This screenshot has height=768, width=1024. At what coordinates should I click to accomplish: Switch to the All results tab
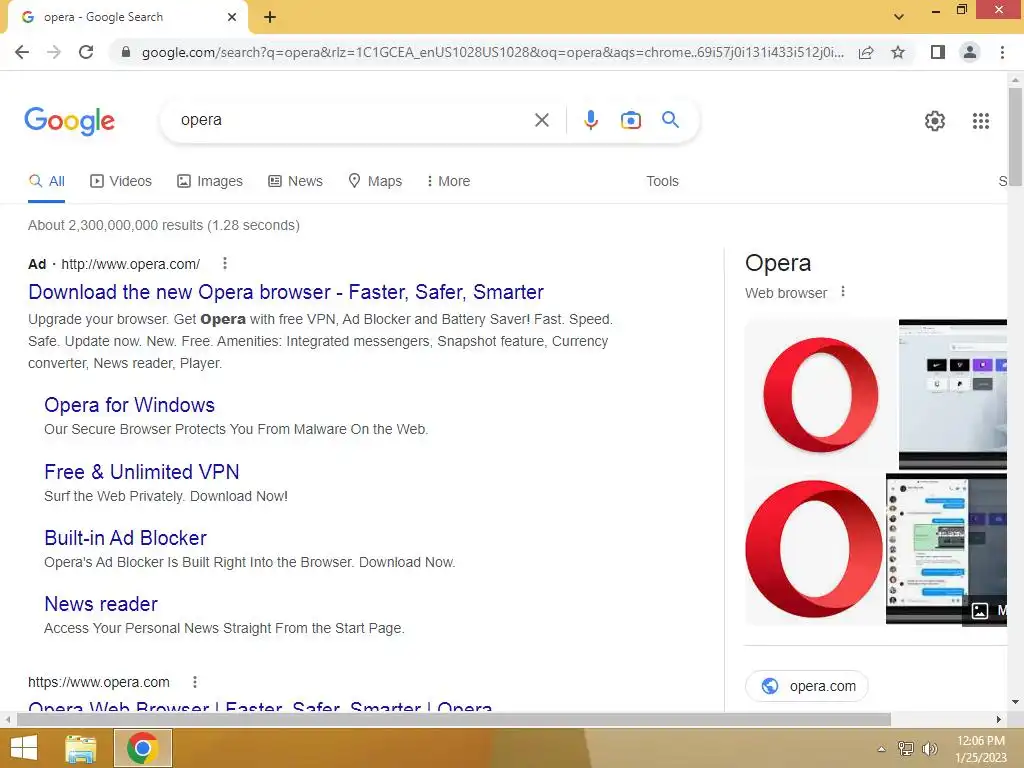pyautogui.click(x=46, y=181)
